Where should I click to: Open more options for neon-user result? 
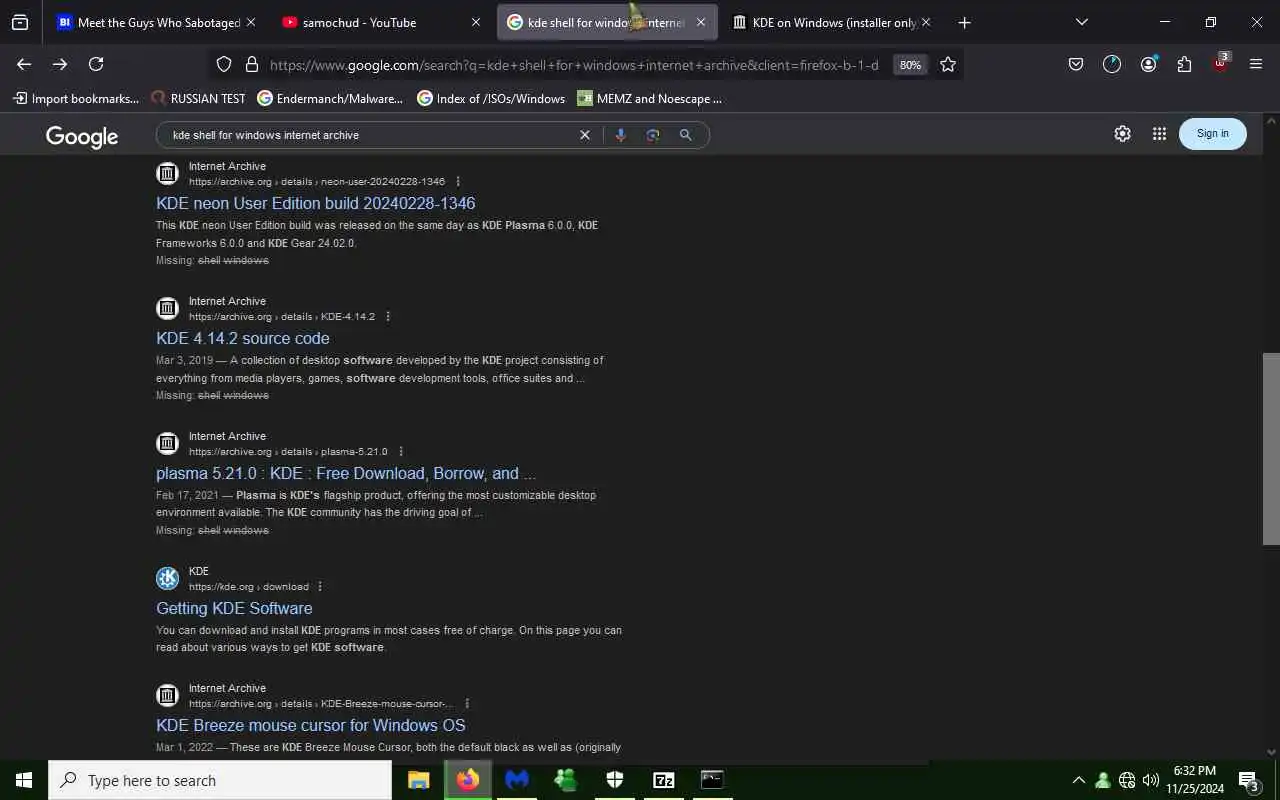[x=458, y=182]
